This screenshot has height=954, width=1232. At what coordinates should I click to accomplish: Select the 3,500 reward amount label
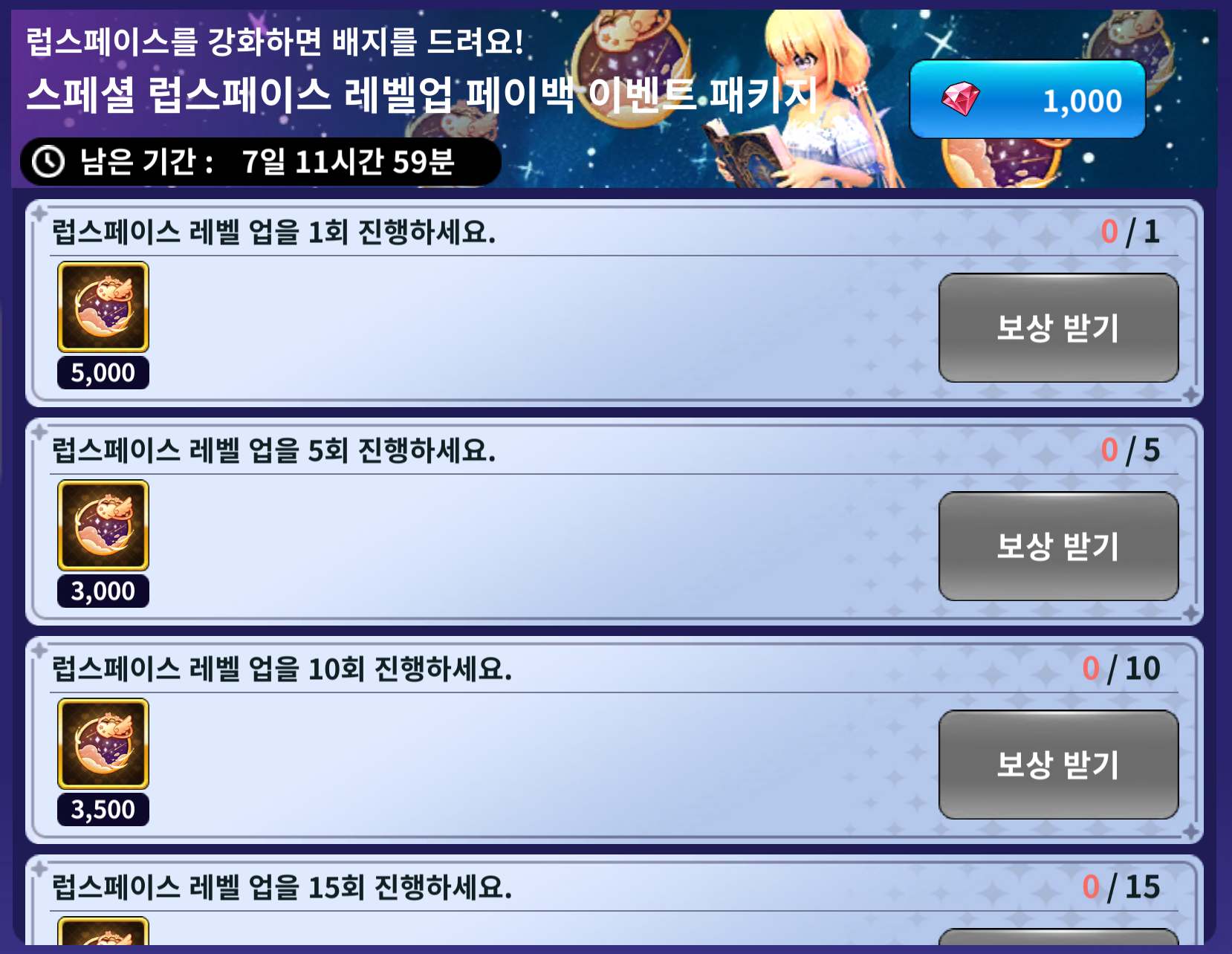click(x=103, y=809)
